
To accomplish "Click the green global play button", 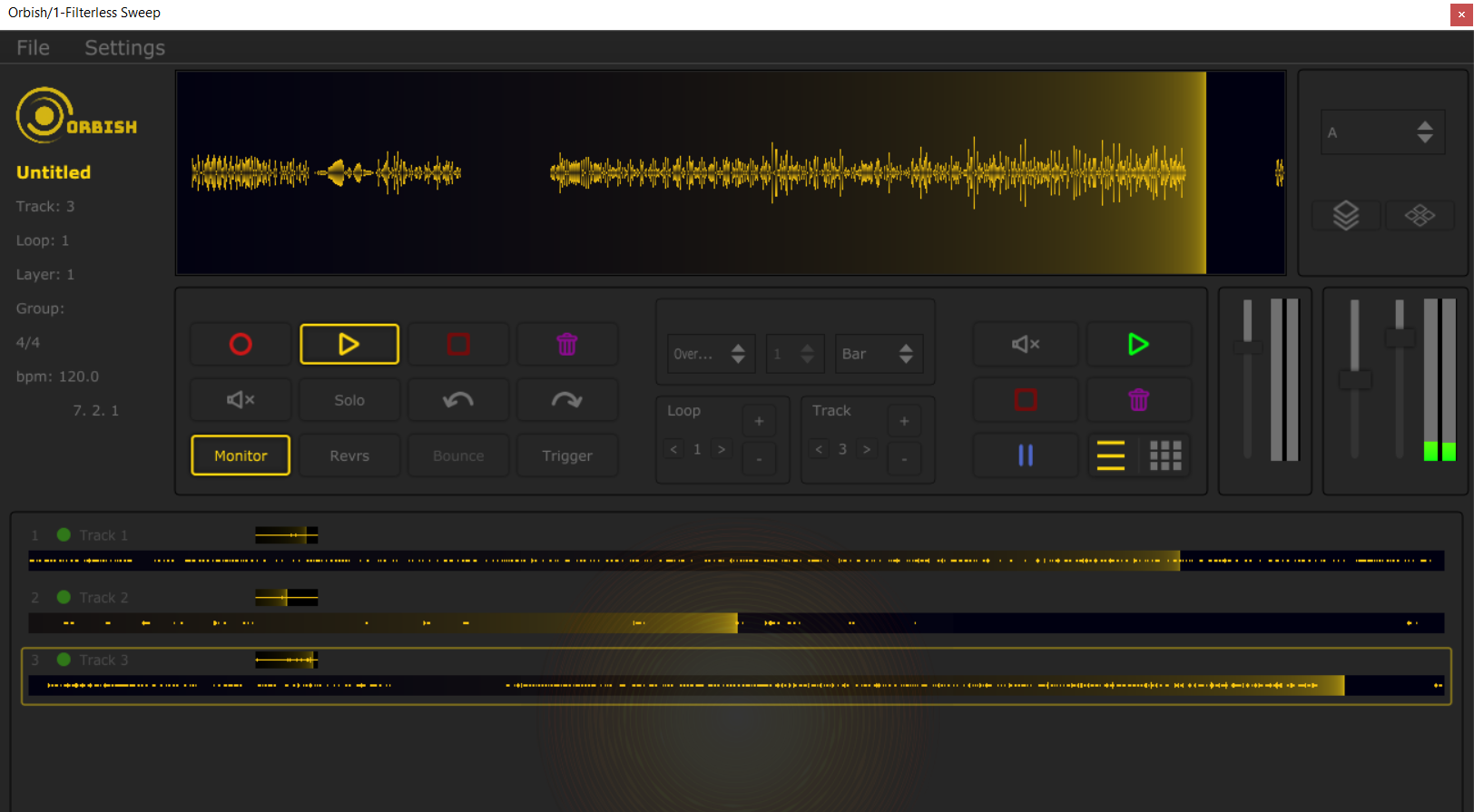I will (1138, 345).
